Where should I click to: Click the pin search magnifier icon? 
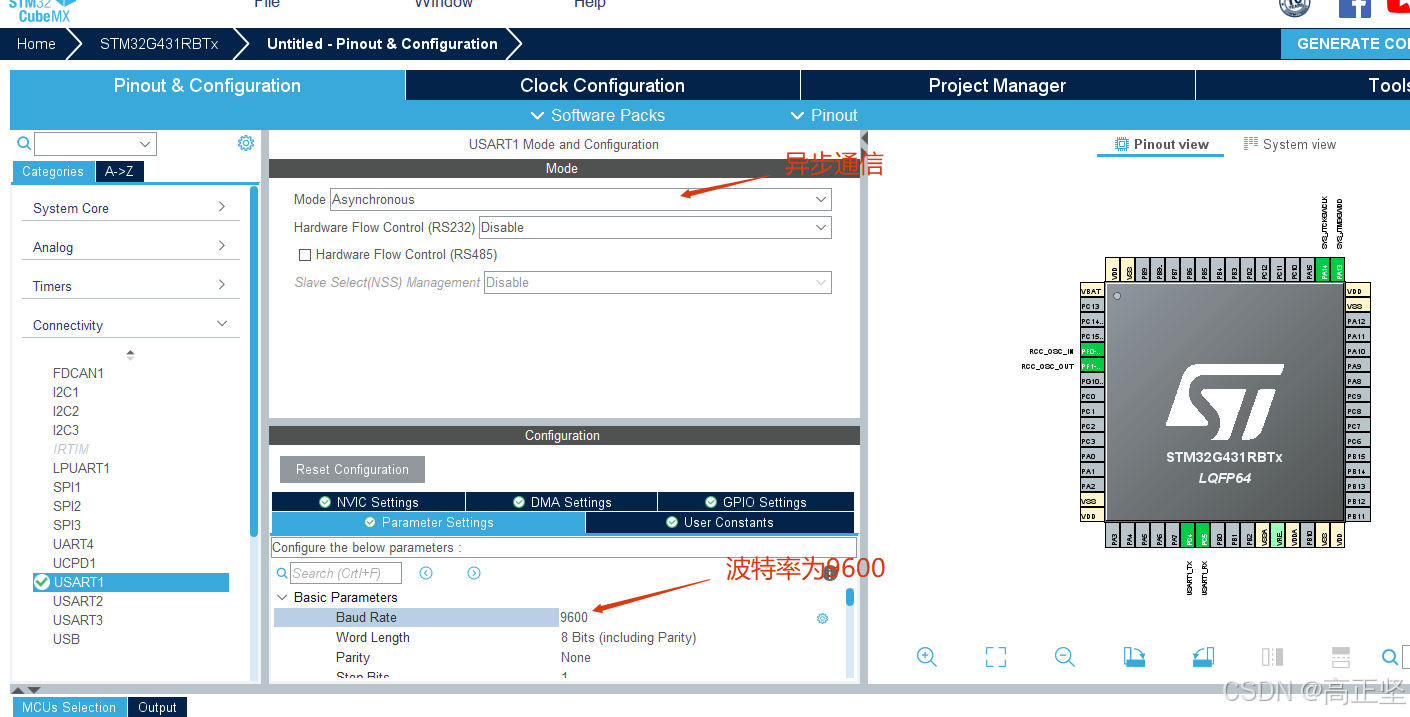coord(1390,657)
